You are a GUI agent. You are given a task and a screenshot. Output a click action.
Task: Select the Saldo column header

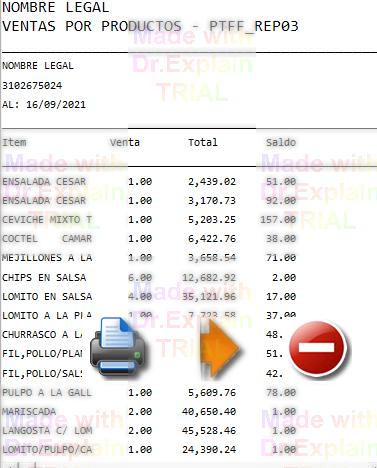(281, 143)
